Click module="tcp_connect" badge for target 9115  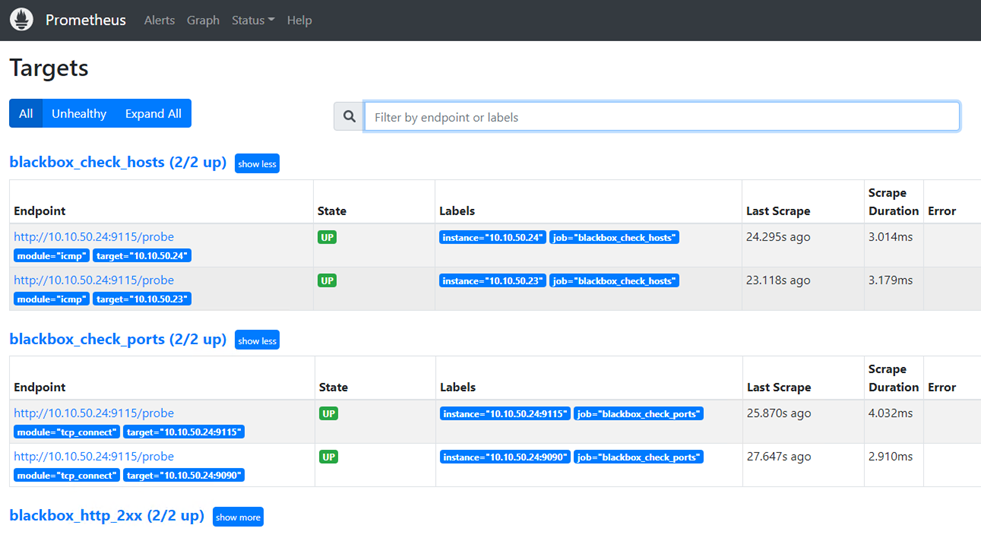[x=67, y=432]
